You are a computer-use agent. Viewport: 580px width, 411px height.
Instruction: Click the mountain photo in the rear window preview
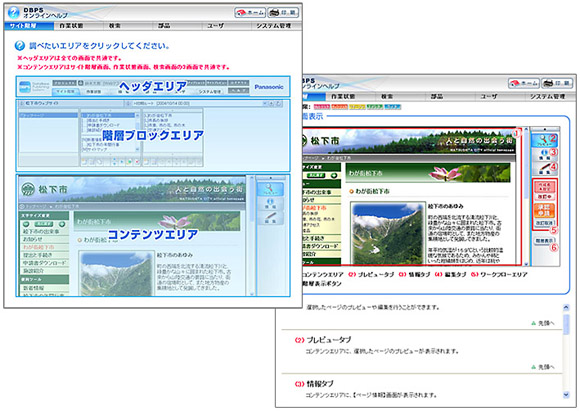388,234
